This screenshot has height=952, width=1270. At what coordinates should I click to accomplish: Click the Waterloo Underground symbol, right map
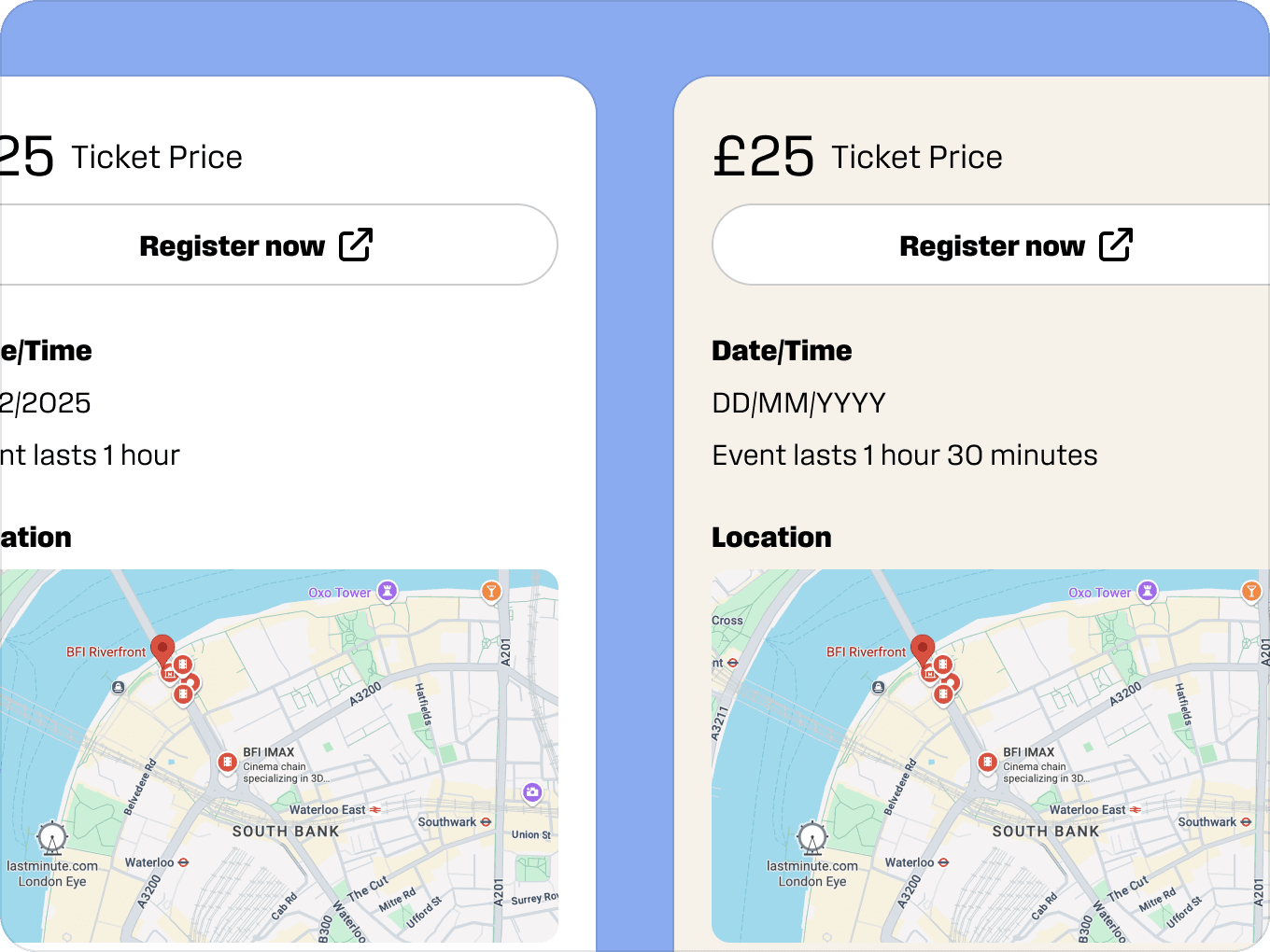pos(943,862)
